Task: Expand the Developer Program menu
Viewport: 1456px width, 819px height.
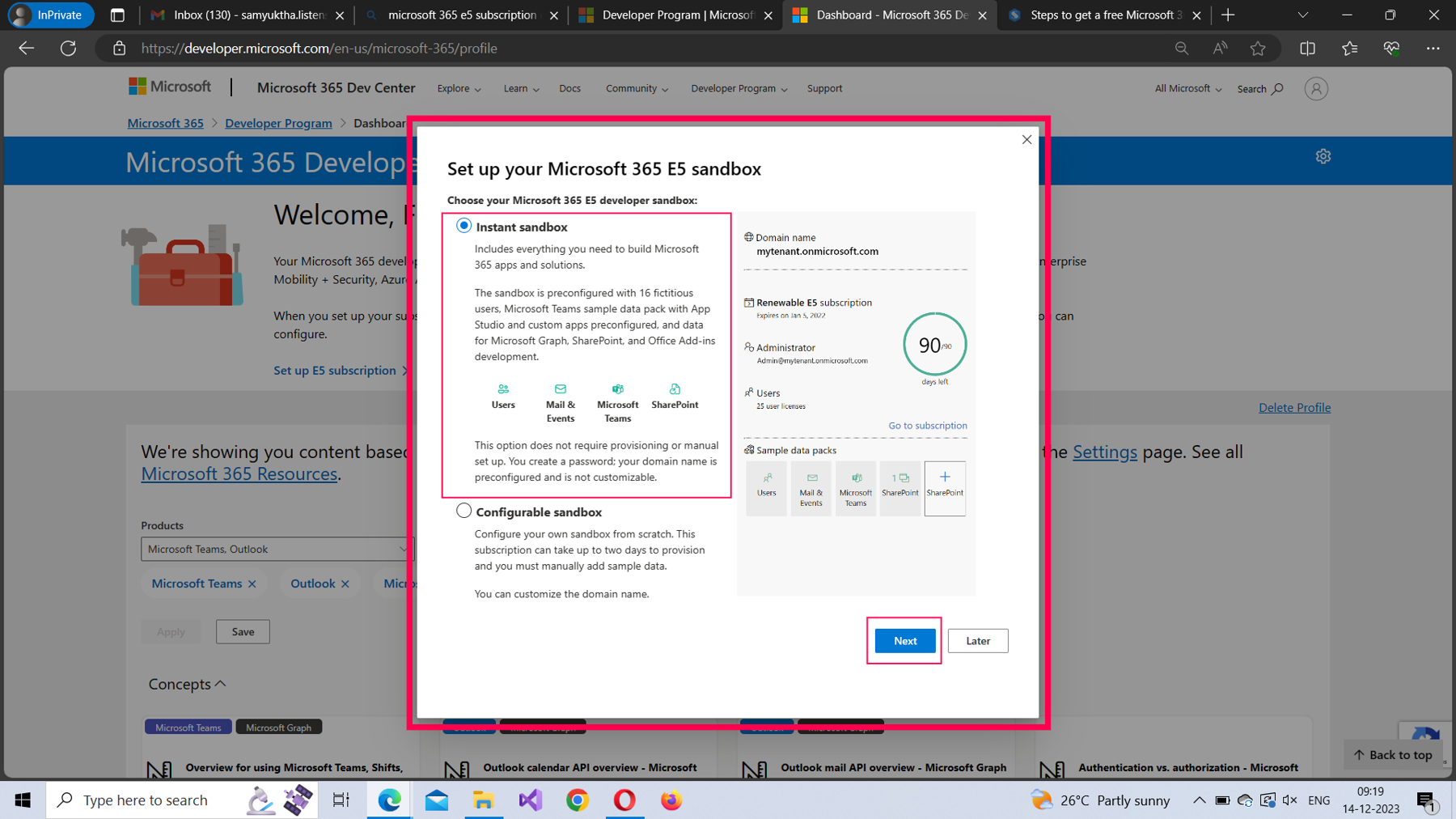Action: 739,88
